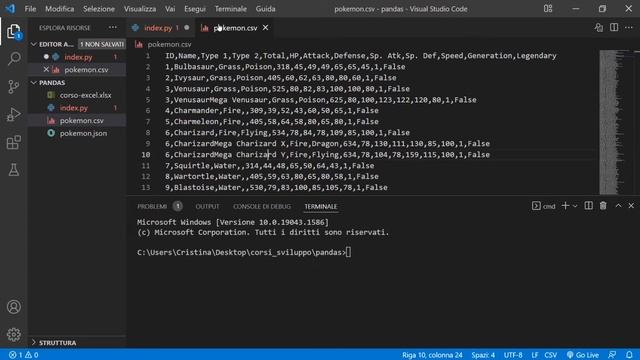Create a new terminal with plus icon
640x360 pixels.
(x=565, y=206)
